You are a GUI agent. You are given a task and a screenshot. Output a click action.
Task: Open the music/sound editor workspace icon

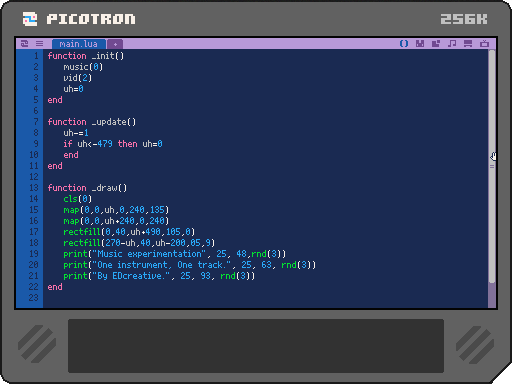pyautogui.click(x=452, y=44)
